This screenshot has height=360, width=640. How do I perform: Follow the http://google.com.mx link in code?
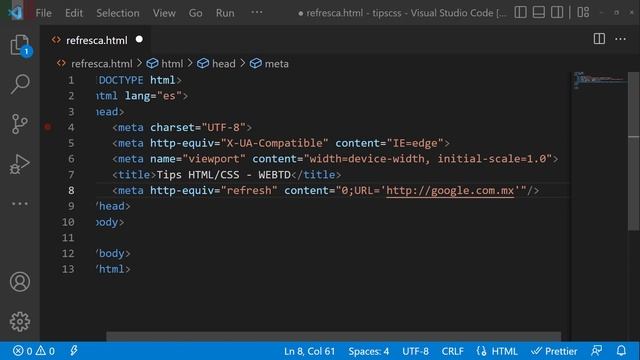pos(450,191)
